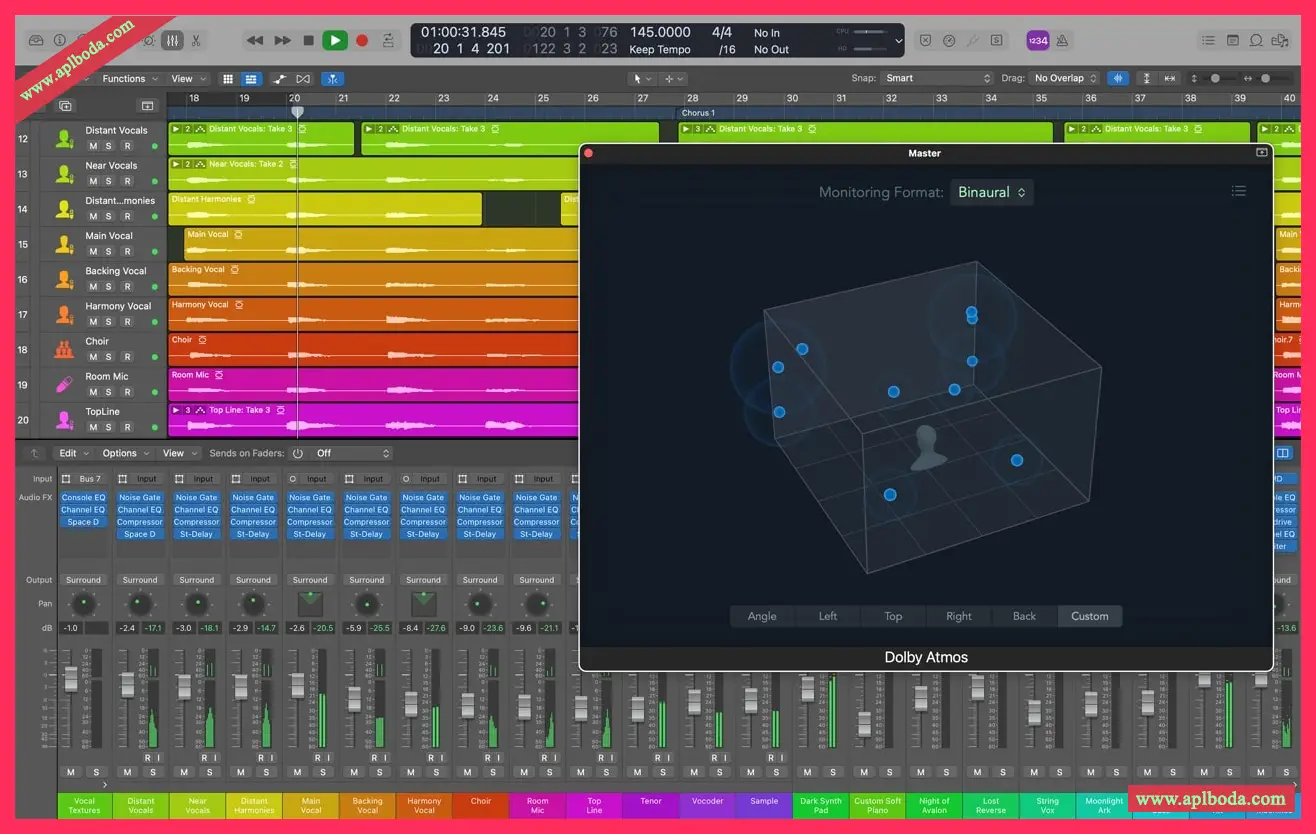The image size is (1316, 834).
Task: Click the Custom view button
Action: (x=1089, y=616)
